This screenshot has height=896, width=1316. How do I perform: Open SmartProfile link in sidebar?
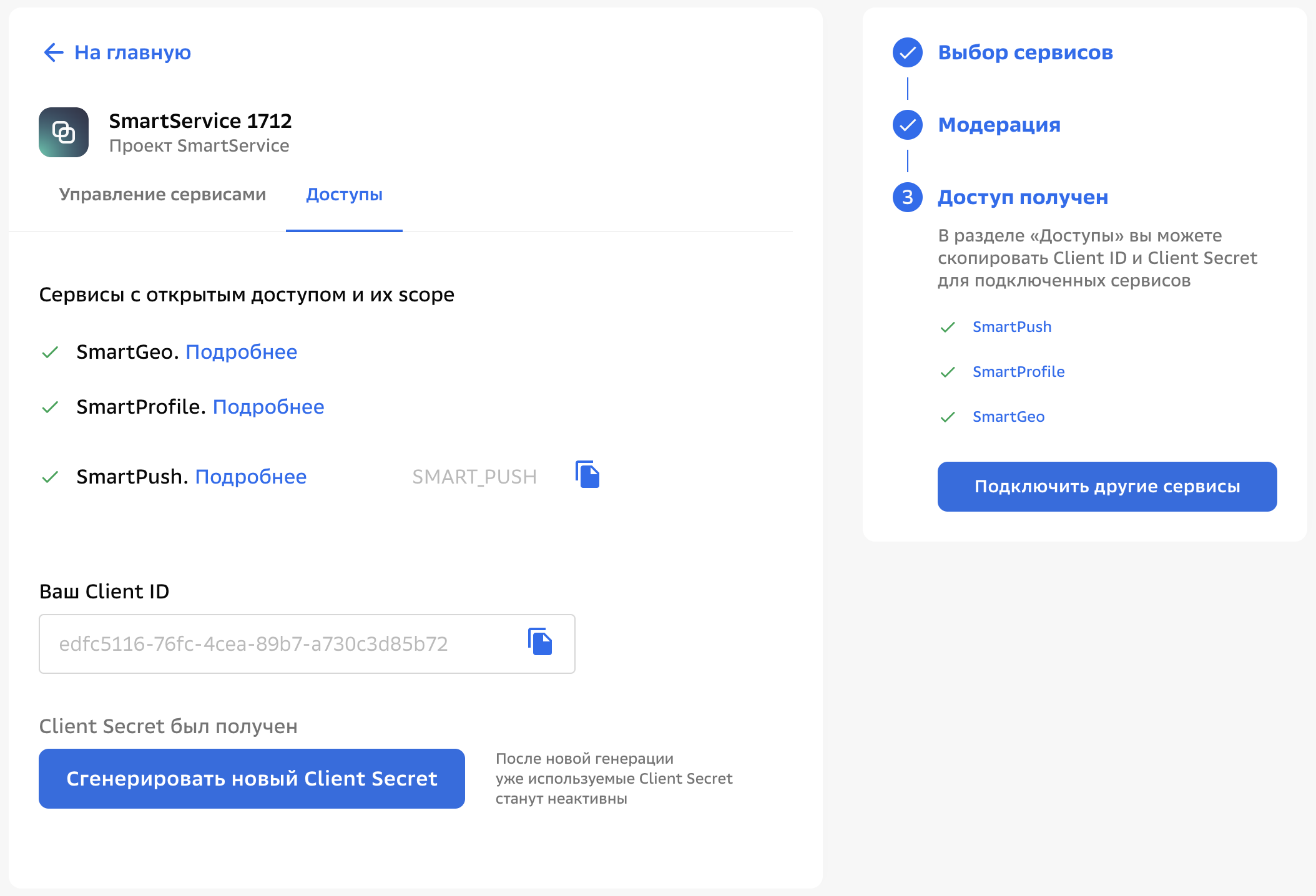(1018, 372)
